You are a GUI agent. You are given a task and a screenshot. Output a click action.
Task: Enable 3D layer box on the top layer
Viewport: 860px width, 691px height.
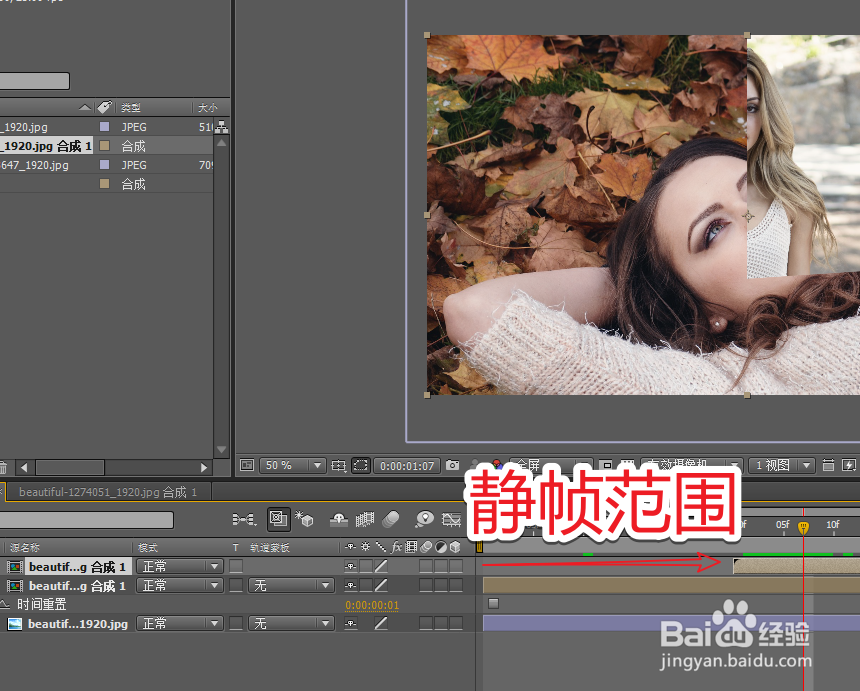(x=456, y=566)
